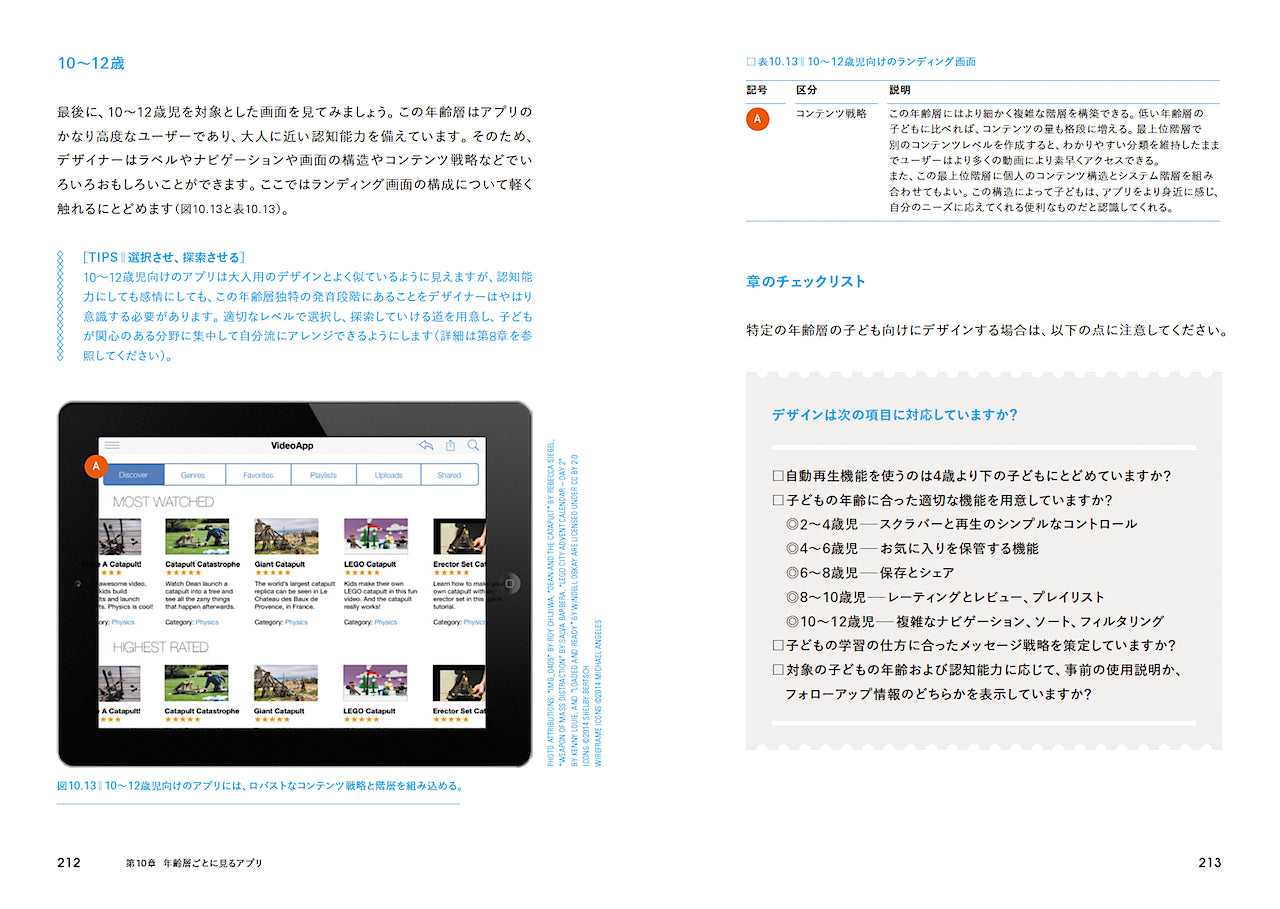Viewport: 1280px width, 909px height.
Task: Click the VideoApp title text
Action: point(292,445)
